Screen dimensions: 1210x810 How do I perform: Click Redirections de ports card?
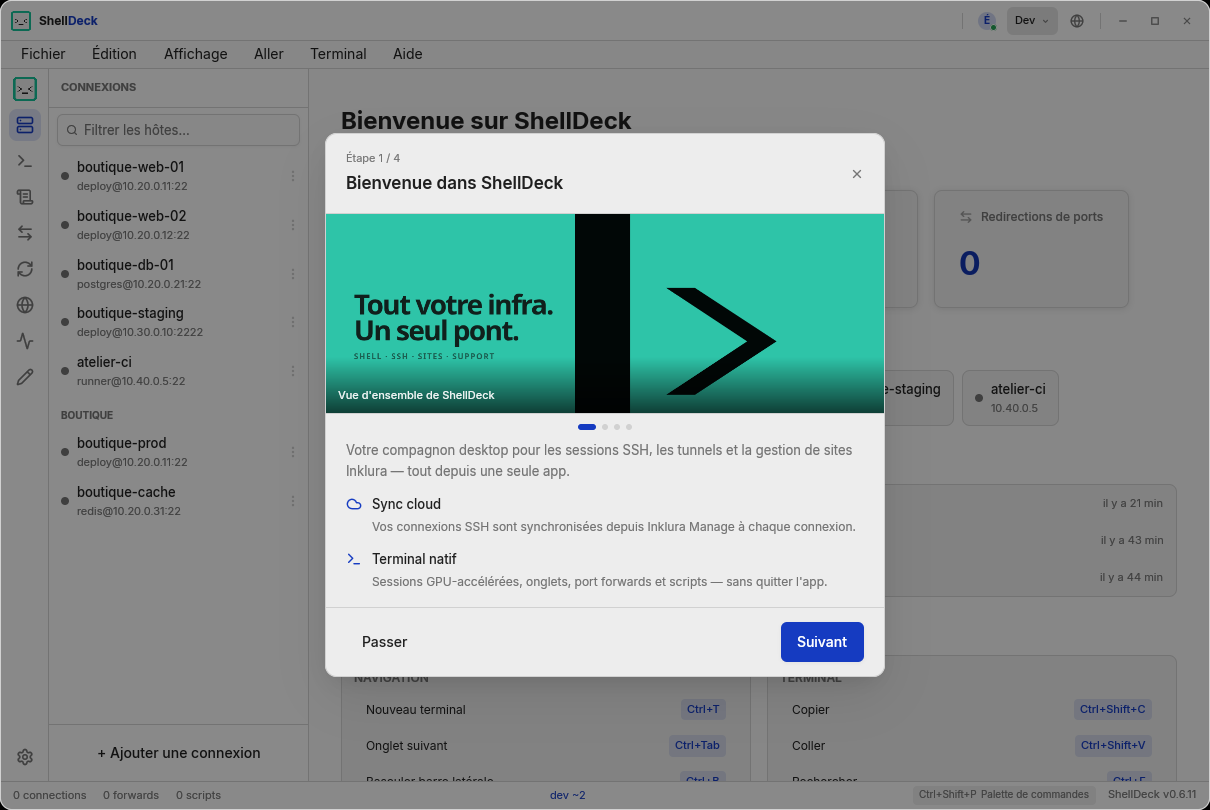[x=1031, y=249]
